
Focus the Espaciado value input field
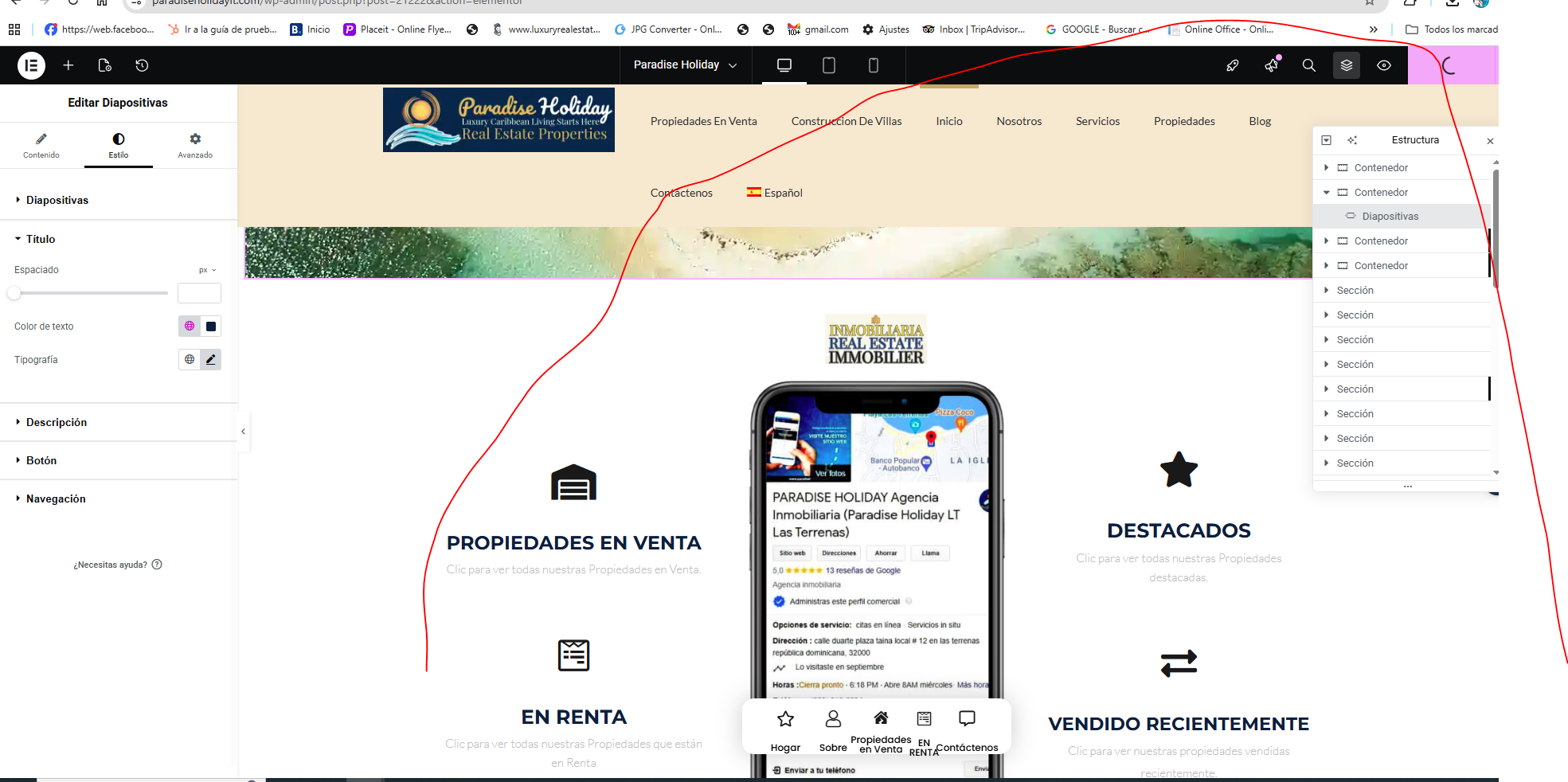click(199, 293)
